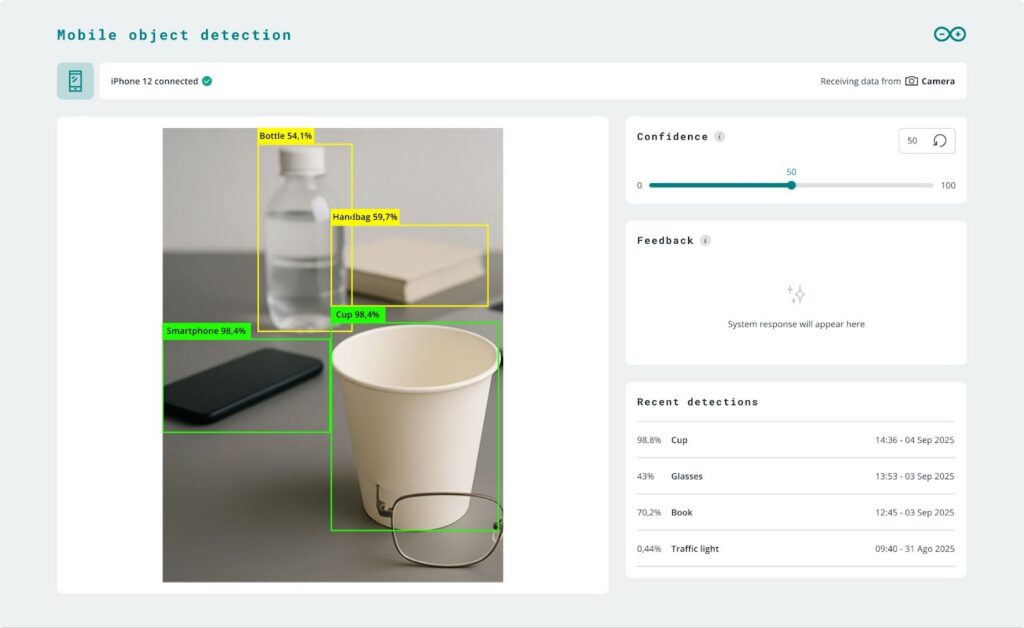Select the Book 70,2% detection row

[x=795, y=512]
